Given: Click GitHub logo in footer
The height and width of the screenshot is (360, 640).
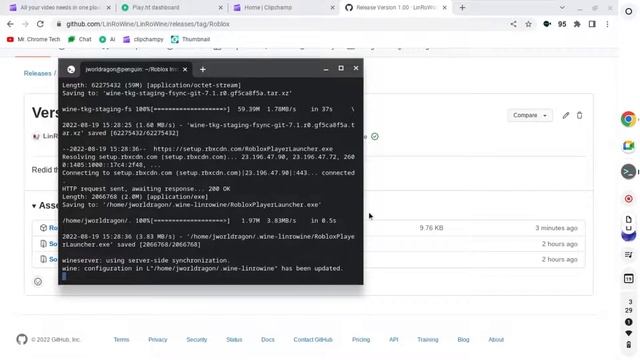Looking at the screenshot, I should [22, 339].
